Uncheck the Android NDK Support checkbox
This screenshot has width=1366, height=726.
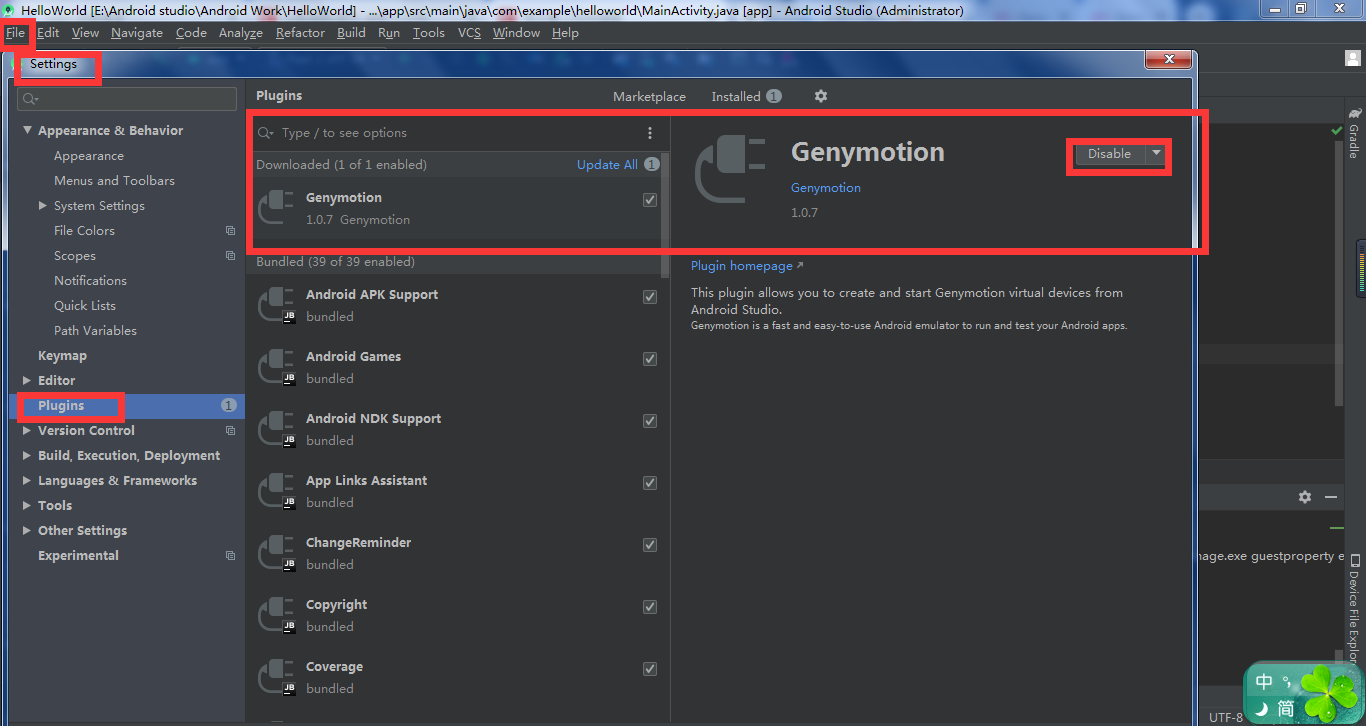pos(650,421)
